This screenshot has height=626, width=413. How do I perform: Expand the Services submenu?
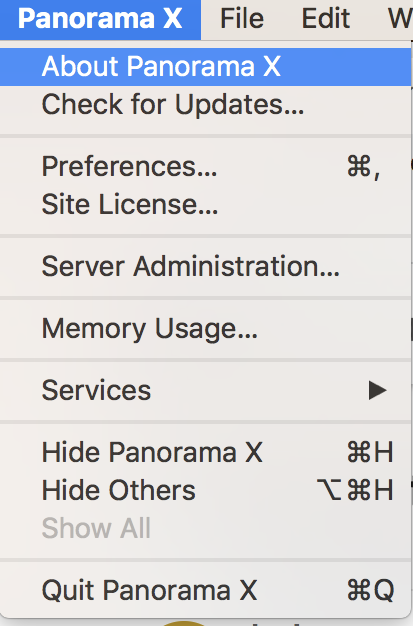pyautogui.click(x=205, y=390)
